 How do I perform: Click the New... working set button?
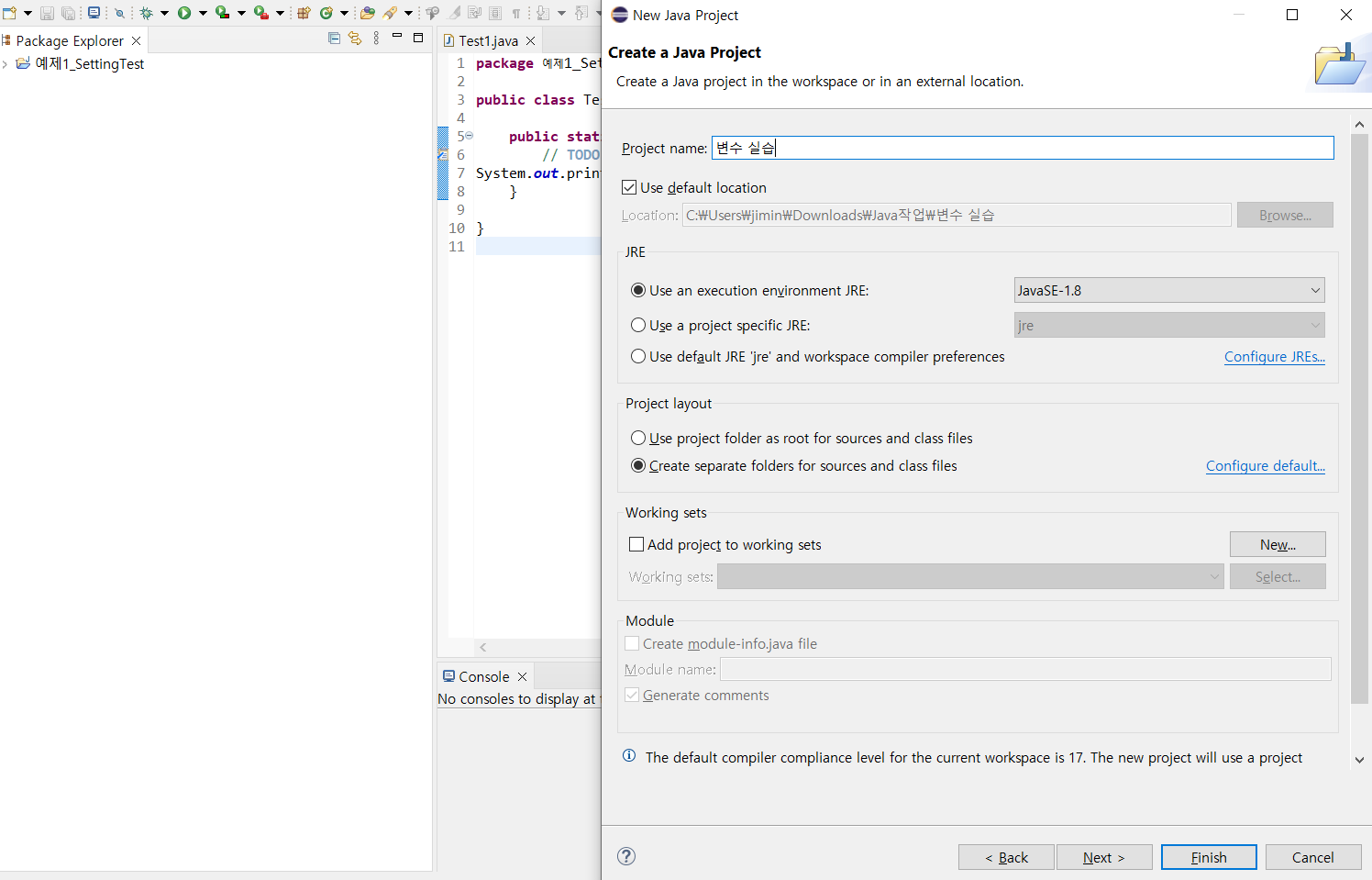(x=1278, y=544)
